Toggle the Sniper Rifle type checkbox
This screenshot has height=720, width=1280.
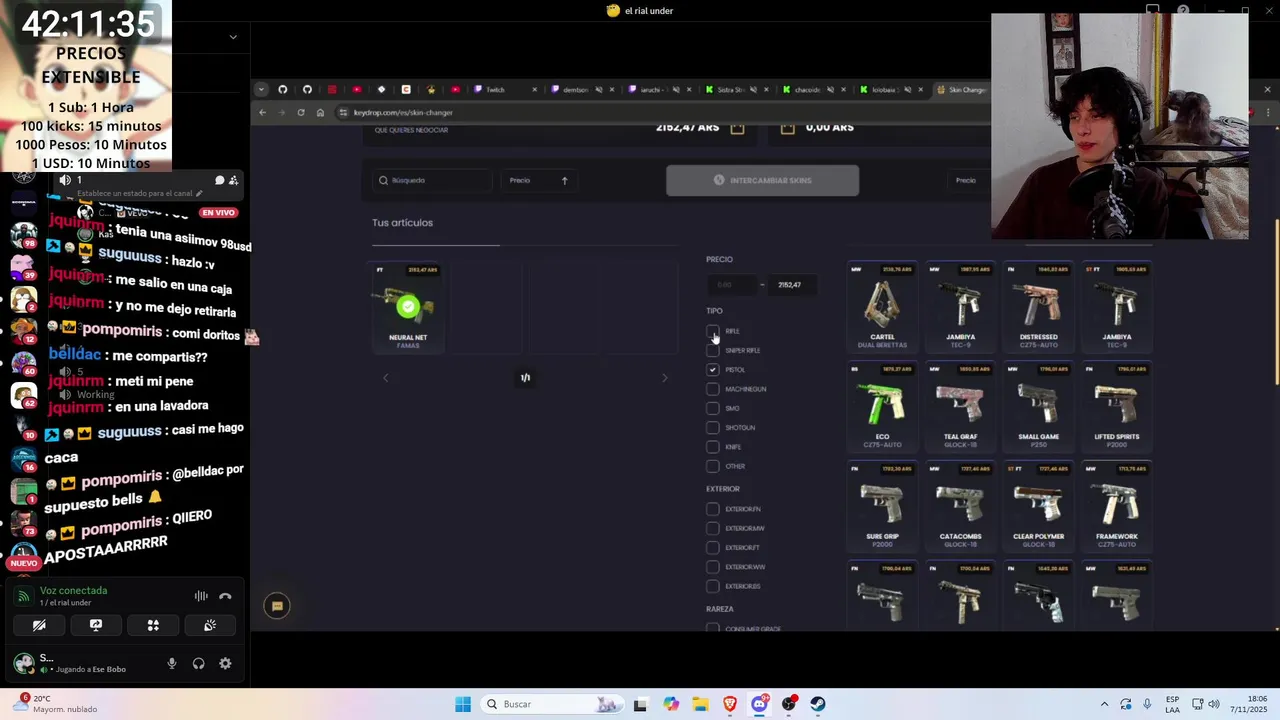(x=712, y=350)
